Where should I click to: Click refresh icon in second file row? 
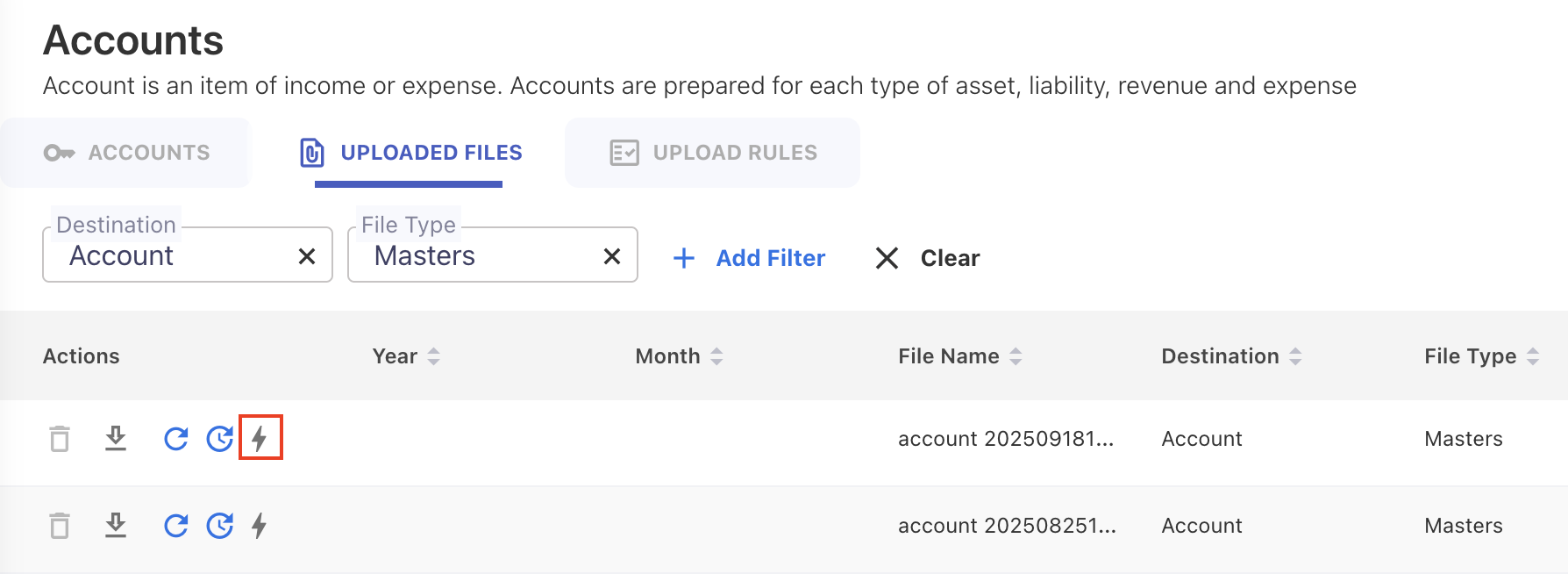(x=176, y=526)
